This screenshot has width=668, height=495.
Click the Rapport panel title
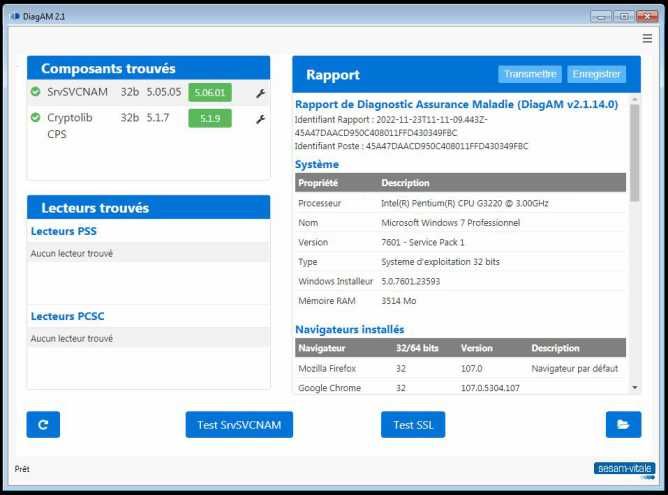tap(333, 75)
